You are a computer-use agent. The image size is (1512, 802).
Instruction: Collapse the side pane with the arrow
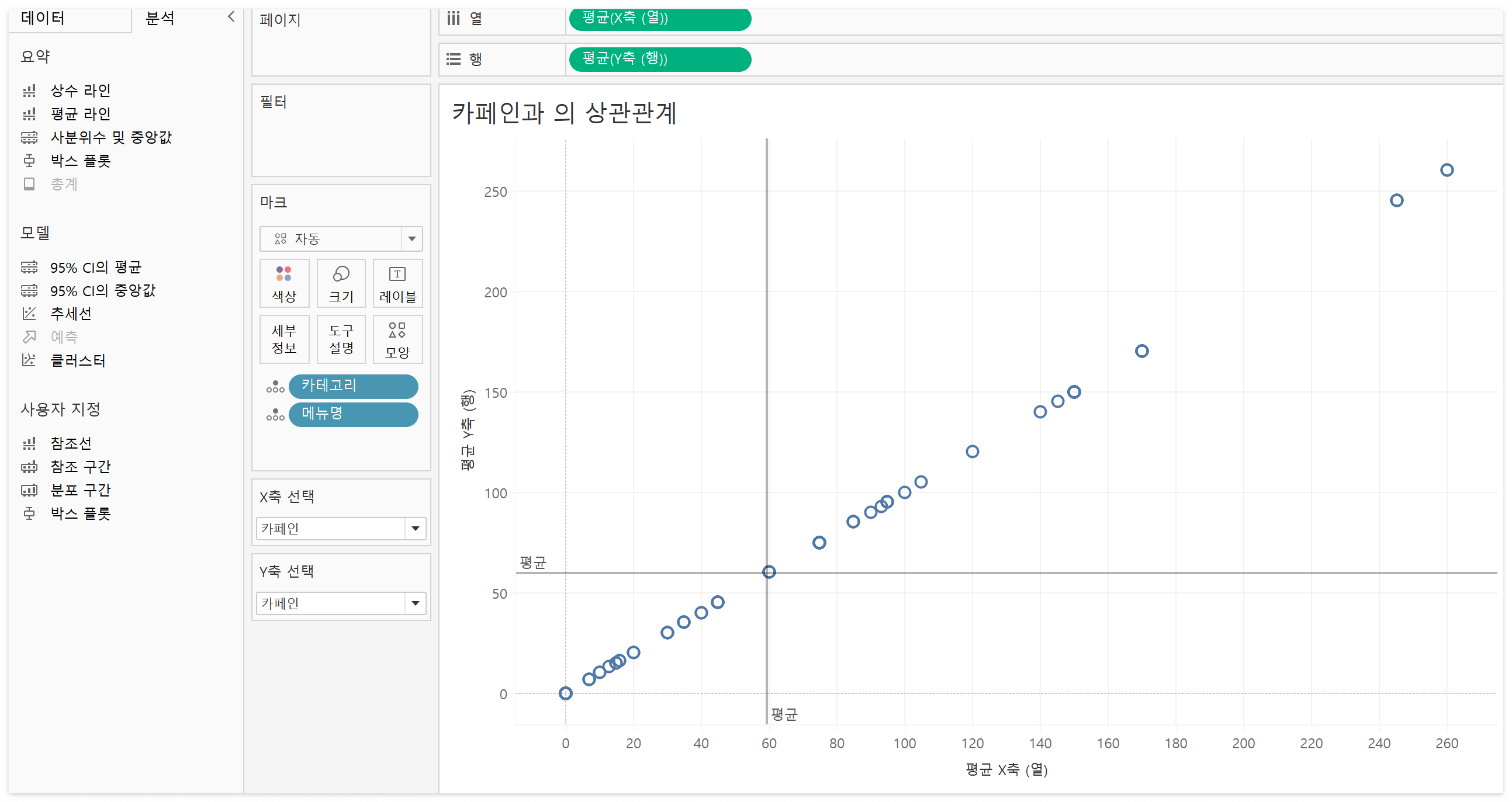click(231, 16)
